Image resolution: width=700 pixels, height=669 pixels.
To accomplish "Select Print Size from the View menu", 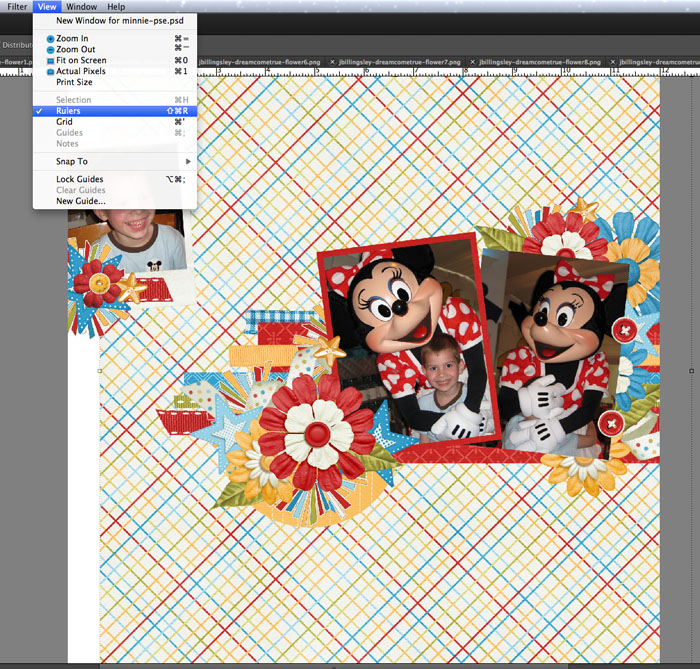I will (115, 82).
